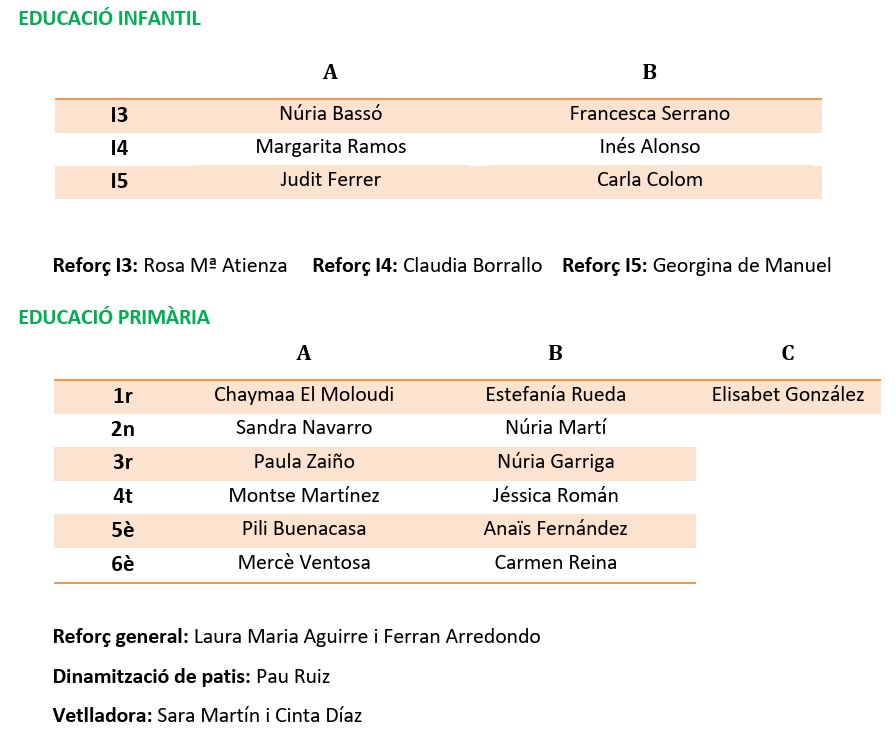Select the cell with Núria Bassó

point(331,114)
